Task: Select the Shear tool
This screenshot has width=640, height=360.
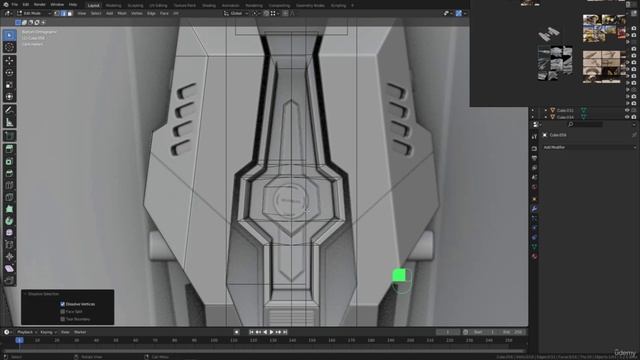Action: point(9,268)
